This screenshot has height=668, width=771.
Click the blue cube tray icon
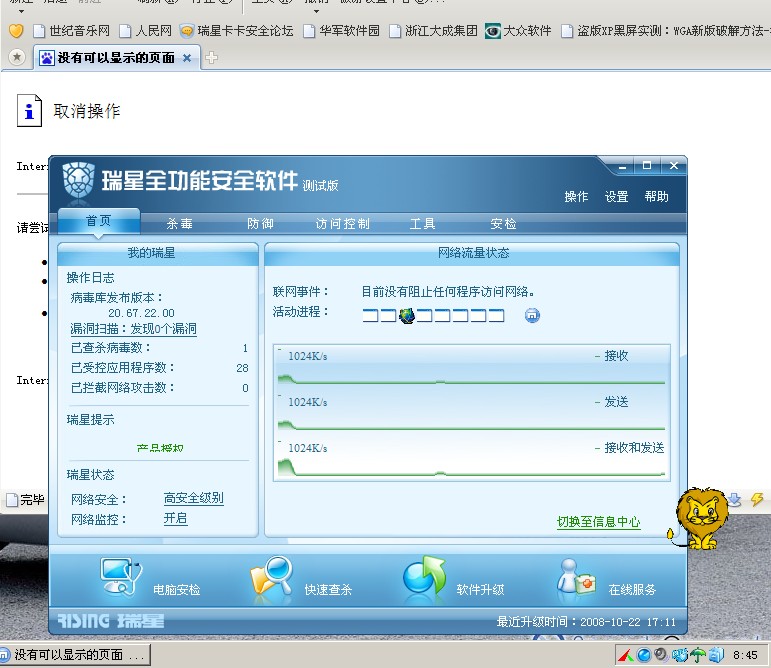pyautogui.click(x=716, y=655)
